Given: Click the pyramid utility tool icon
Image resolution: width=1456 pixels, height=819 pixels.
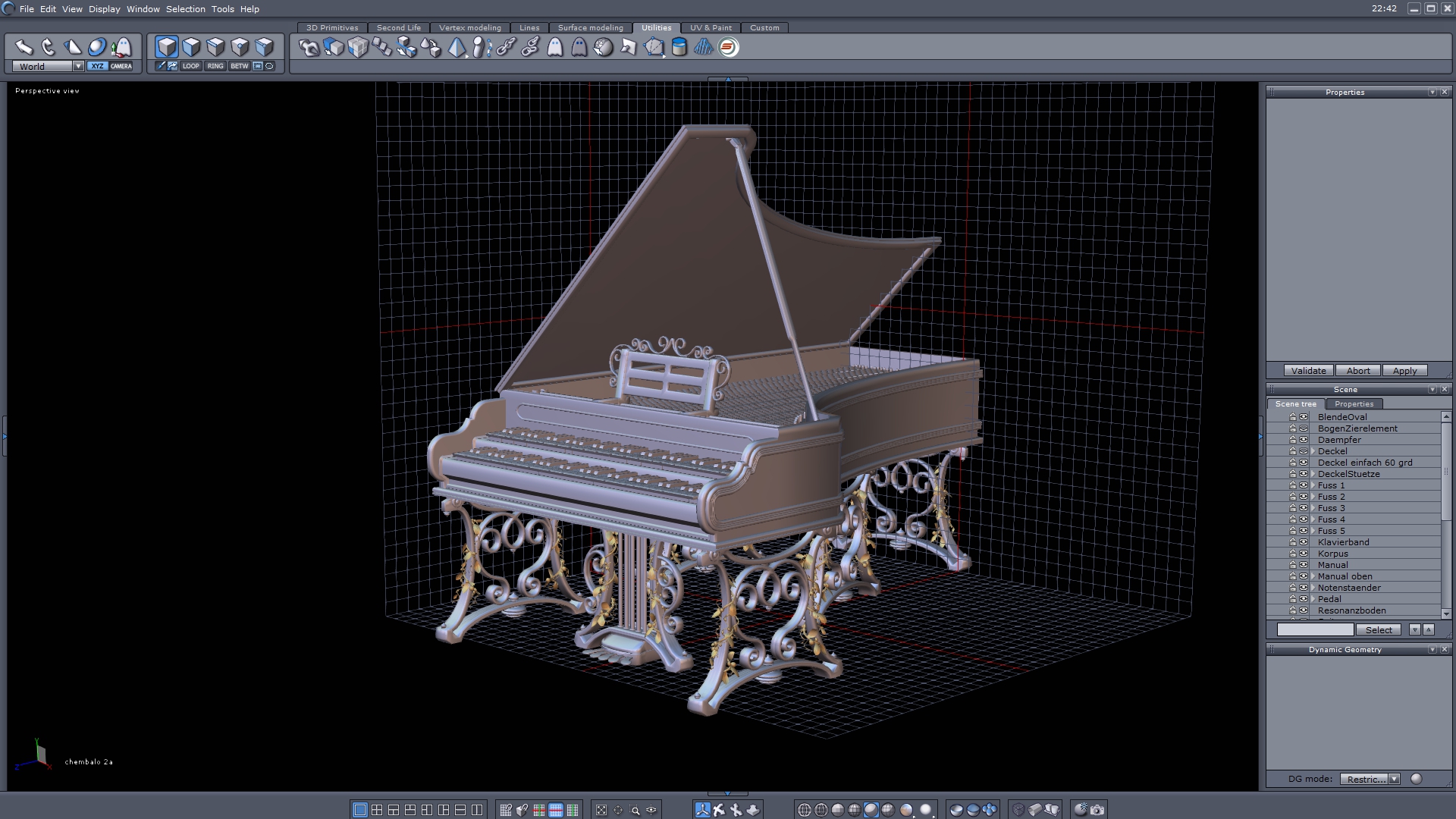Looking at the screenshot, I should pos(457,47).
